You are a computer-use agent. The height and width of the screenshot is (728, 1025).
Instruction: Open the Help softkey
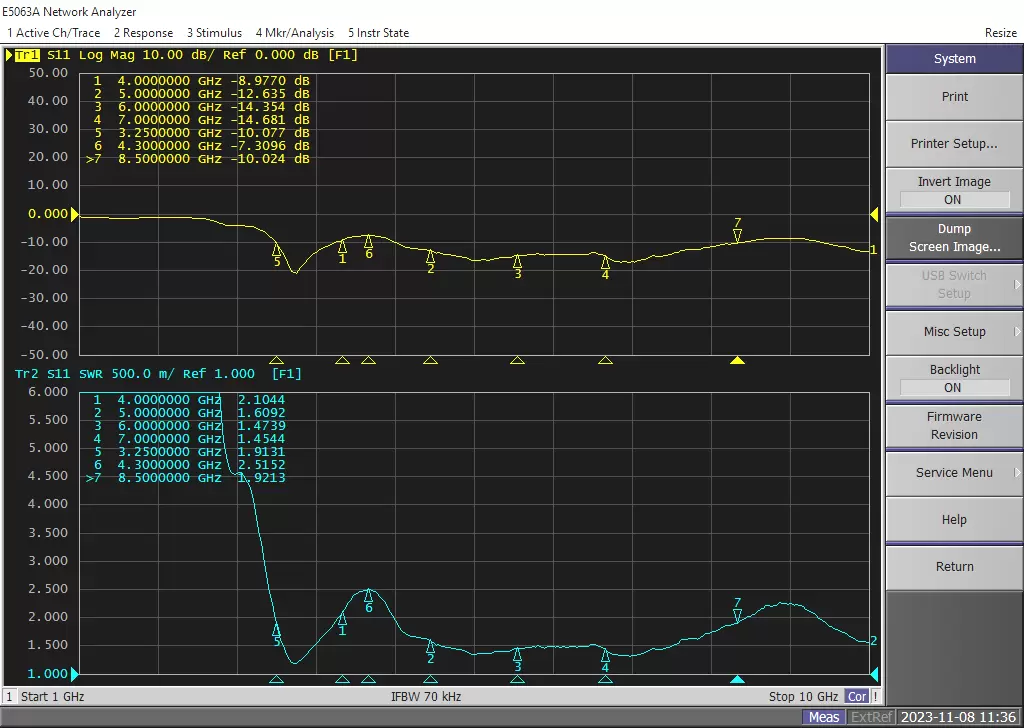[x=952, y=519]
